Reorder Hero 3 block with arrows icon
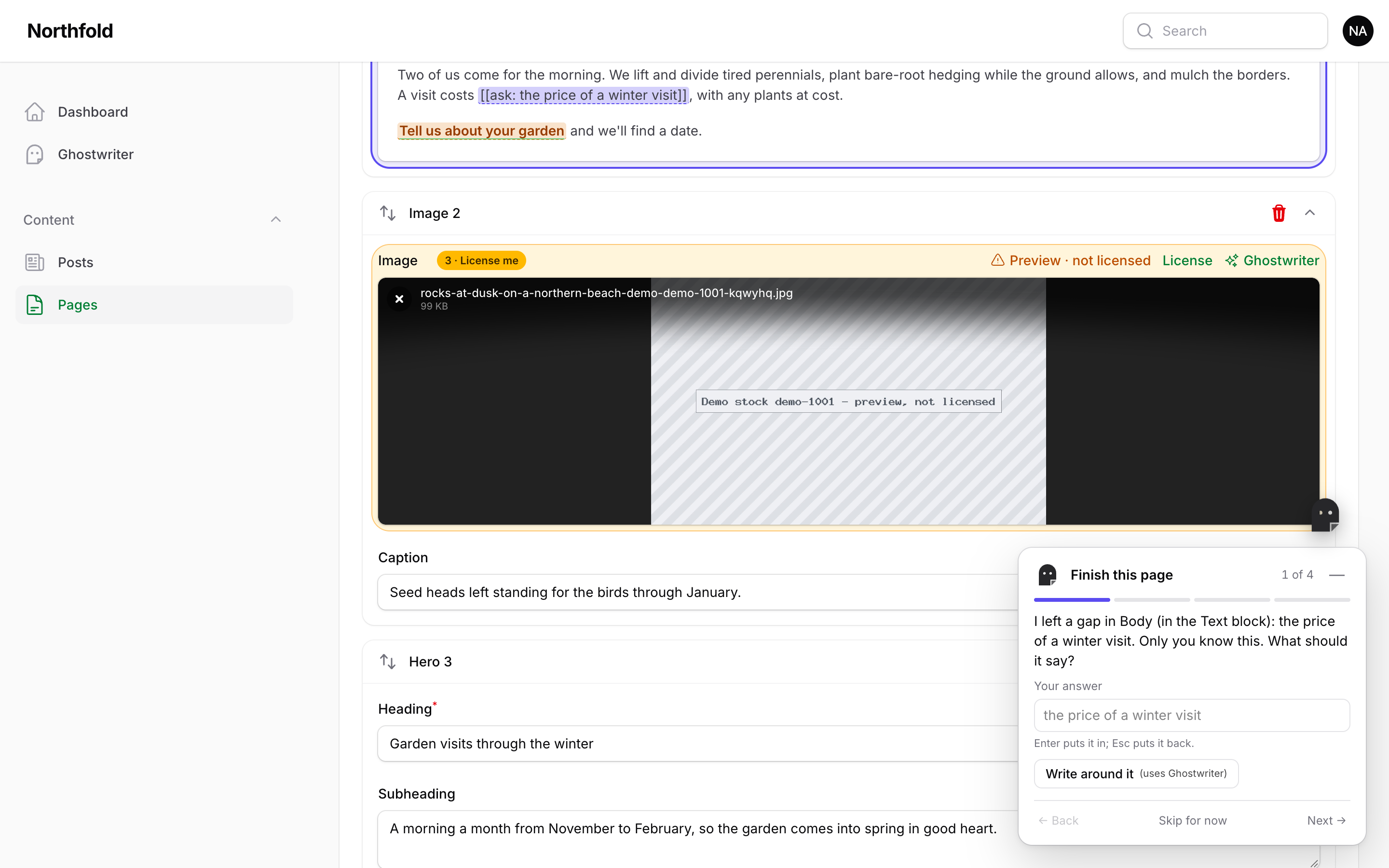Image resolution: width=1389 pixels, height=868 pixels. 388,661
